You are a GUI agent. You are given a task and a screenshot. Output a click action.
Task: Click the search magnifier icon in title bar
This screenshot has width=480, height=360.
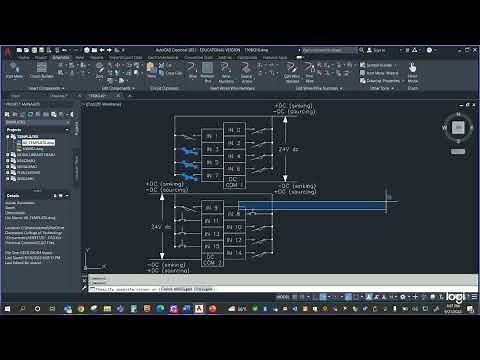tap(361, 50)
